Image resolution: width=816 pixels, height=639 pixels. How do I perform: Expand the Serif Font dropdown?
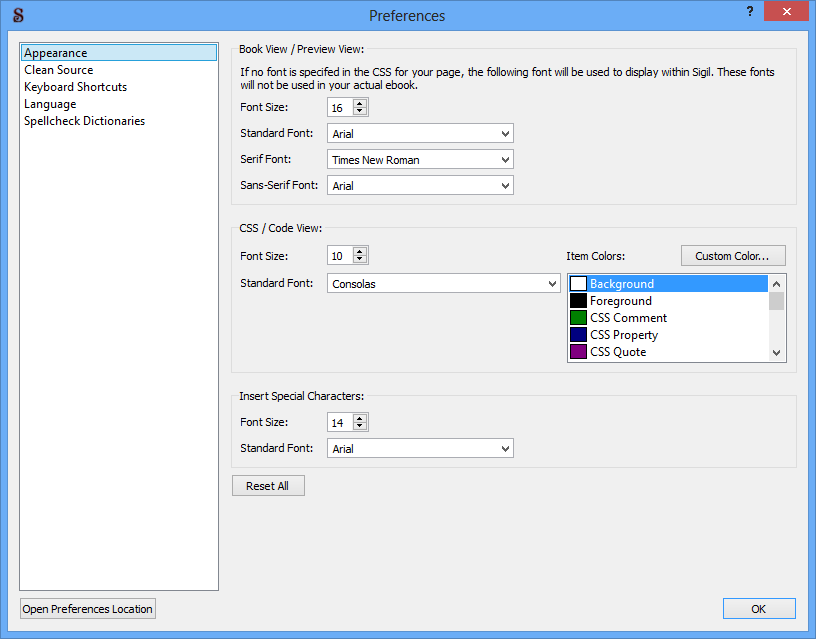click(x=420, y=159)
